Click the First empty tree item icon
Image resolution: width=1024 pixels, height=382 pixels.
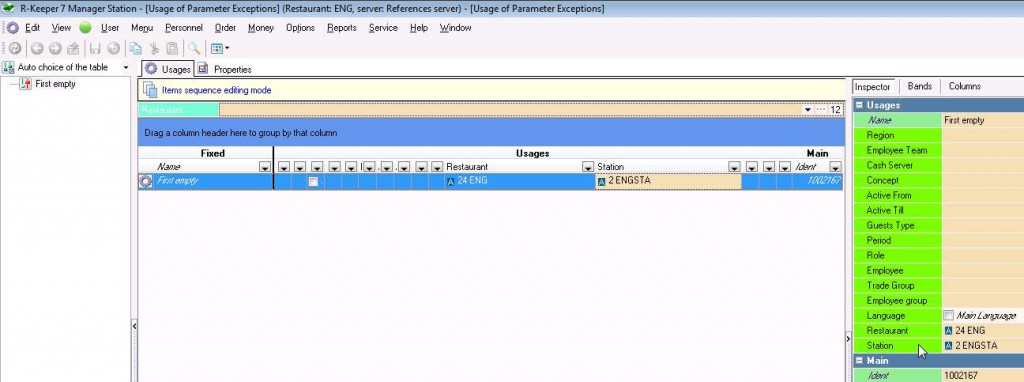pos(25,84)
